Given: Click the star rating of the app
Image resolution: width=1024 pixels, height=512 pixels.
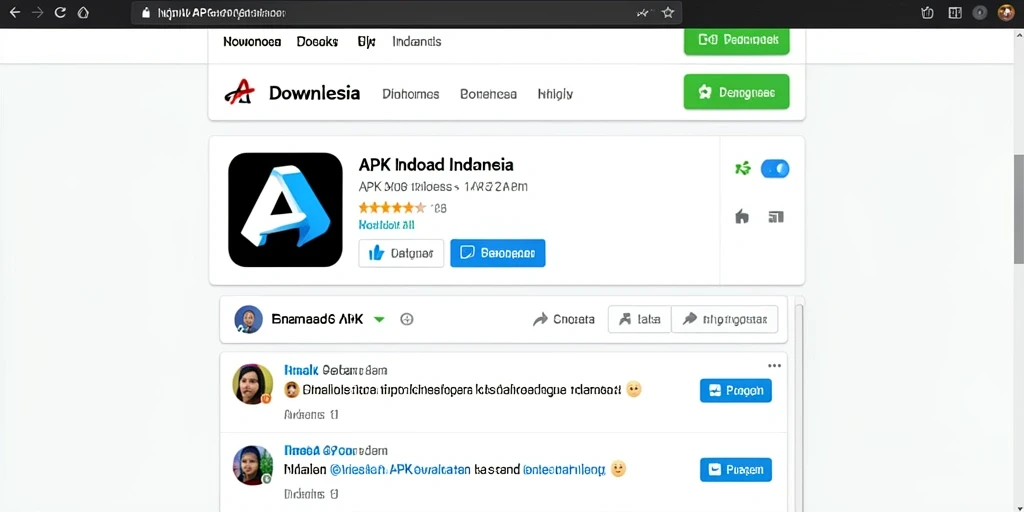Looking at the screenshot, I should 392,208.
